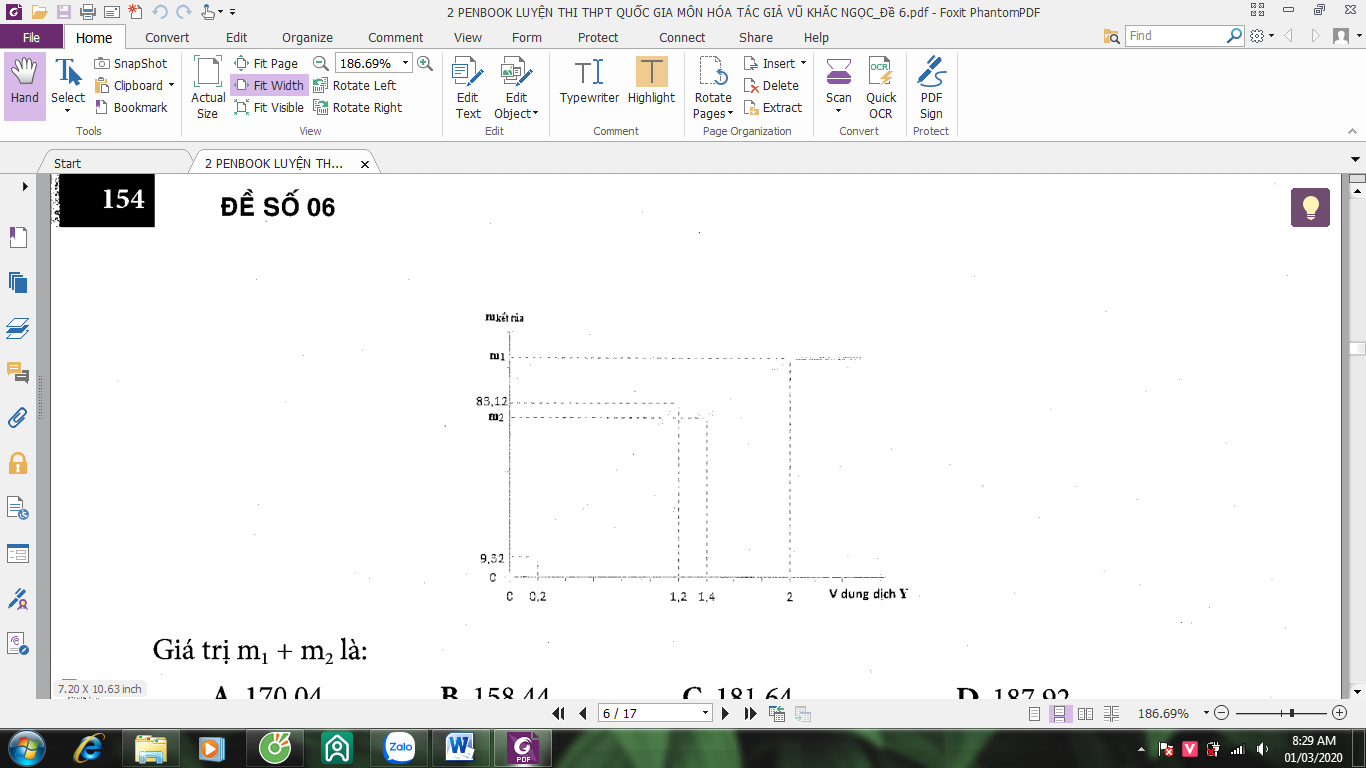Screen dimensions: 1366x768
Task: Open the Typewriter comment tool
Action: (x=589, y=82)
